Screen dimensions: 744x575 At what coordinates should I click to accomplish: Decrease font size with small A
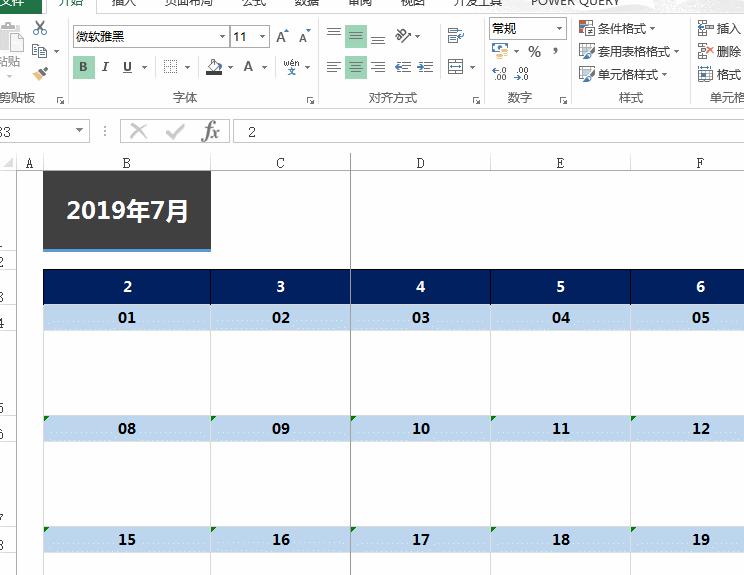304,37
